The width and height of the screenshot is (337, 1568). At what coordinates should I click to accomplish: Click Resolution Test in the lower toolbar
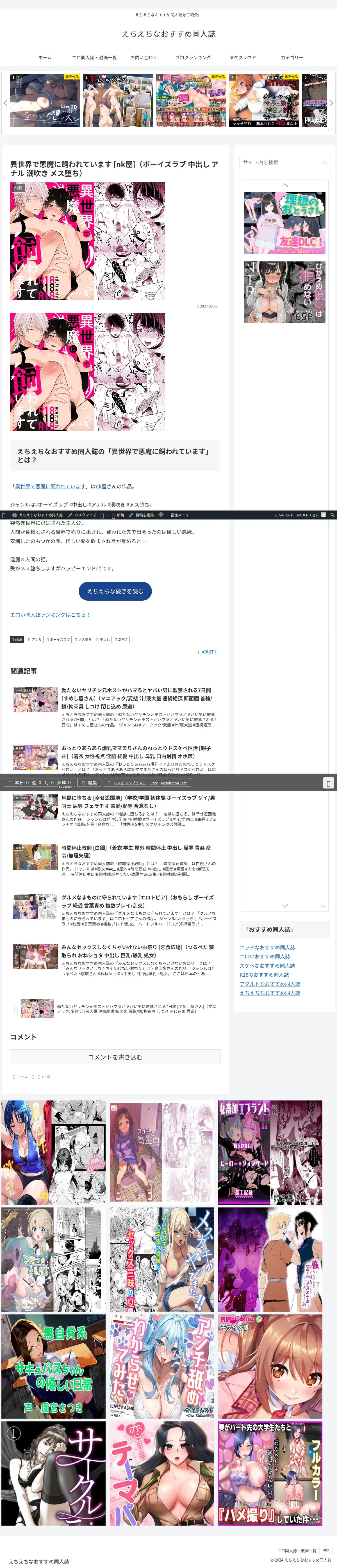pos(174,783)
